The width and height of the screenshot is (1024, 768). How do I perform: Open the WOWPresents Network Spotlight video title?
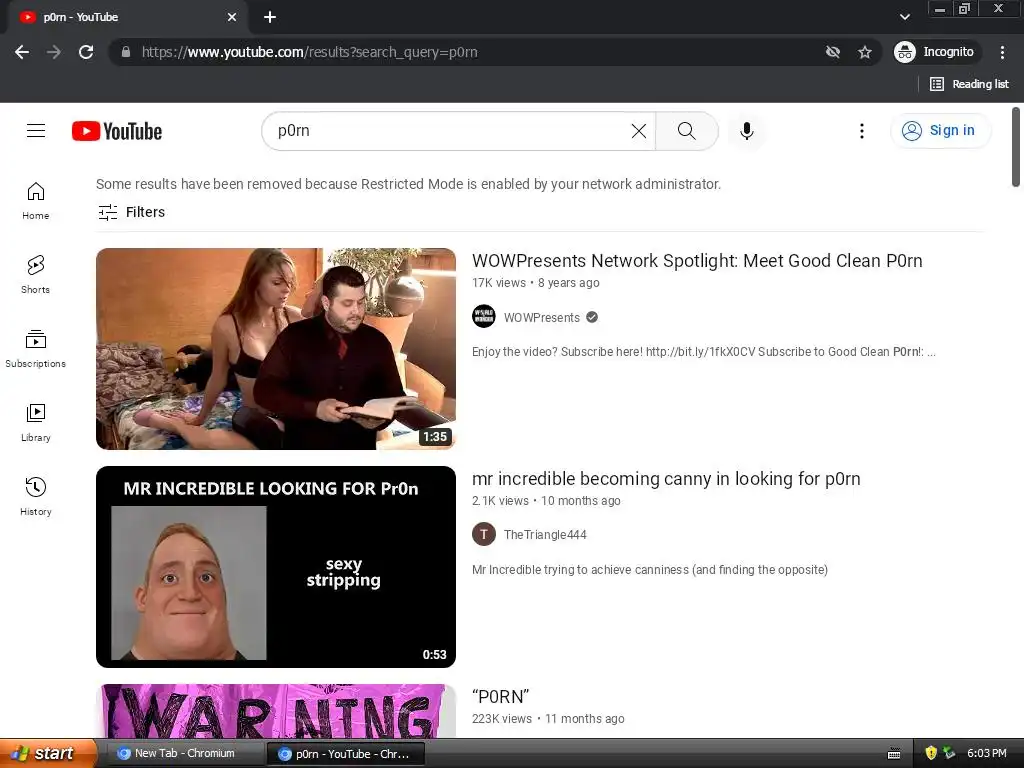[697, 261]
